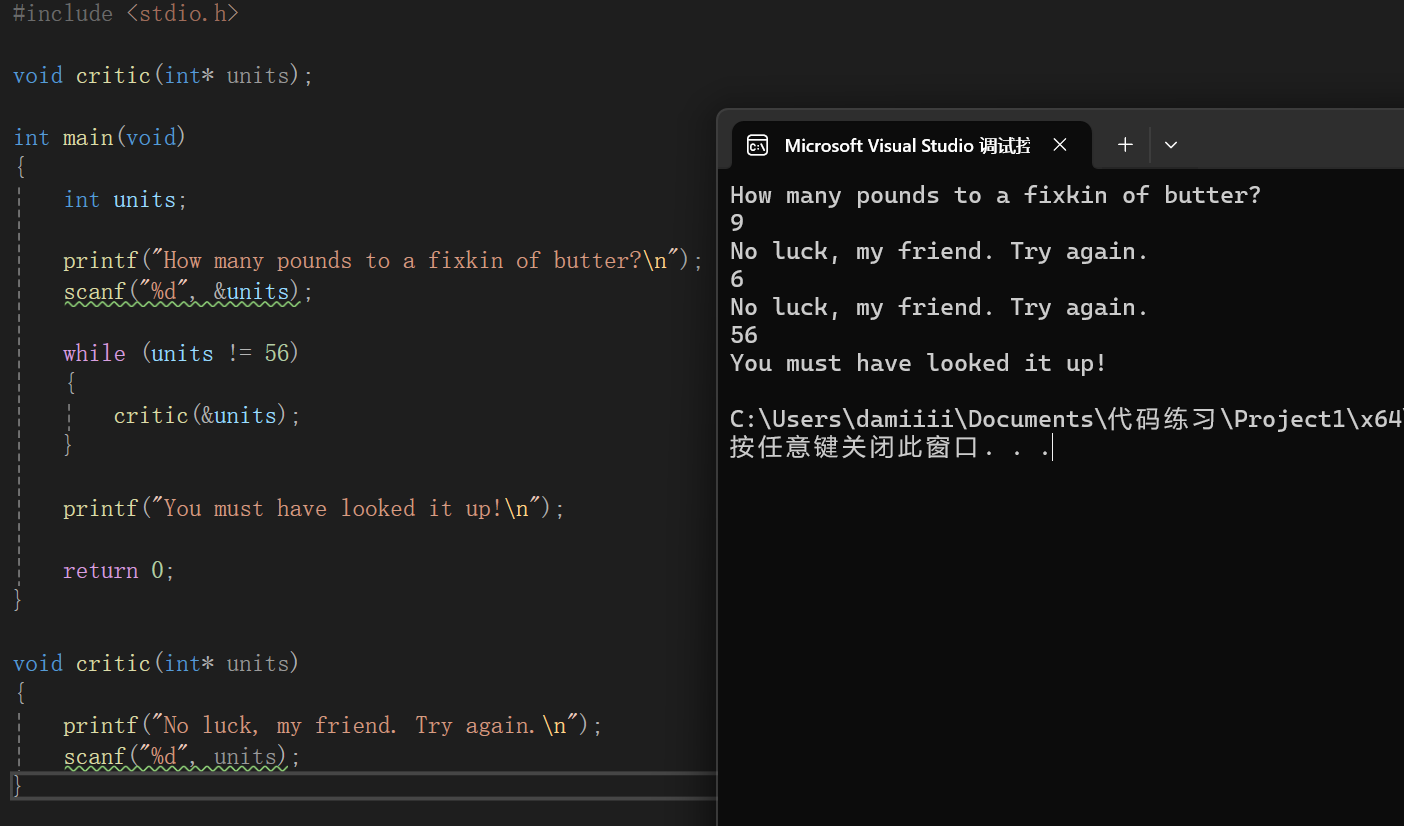Expand the terminal profile dropdown arrow
This screenshot has width=1404, height=826.
click(1171, 145)
